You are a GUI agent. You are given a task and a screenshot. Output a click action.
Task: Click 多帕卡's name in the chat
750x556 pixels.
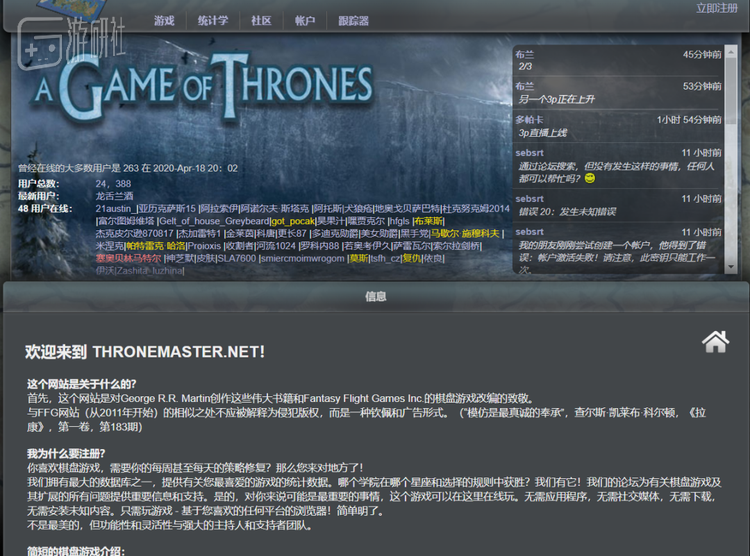529,120
